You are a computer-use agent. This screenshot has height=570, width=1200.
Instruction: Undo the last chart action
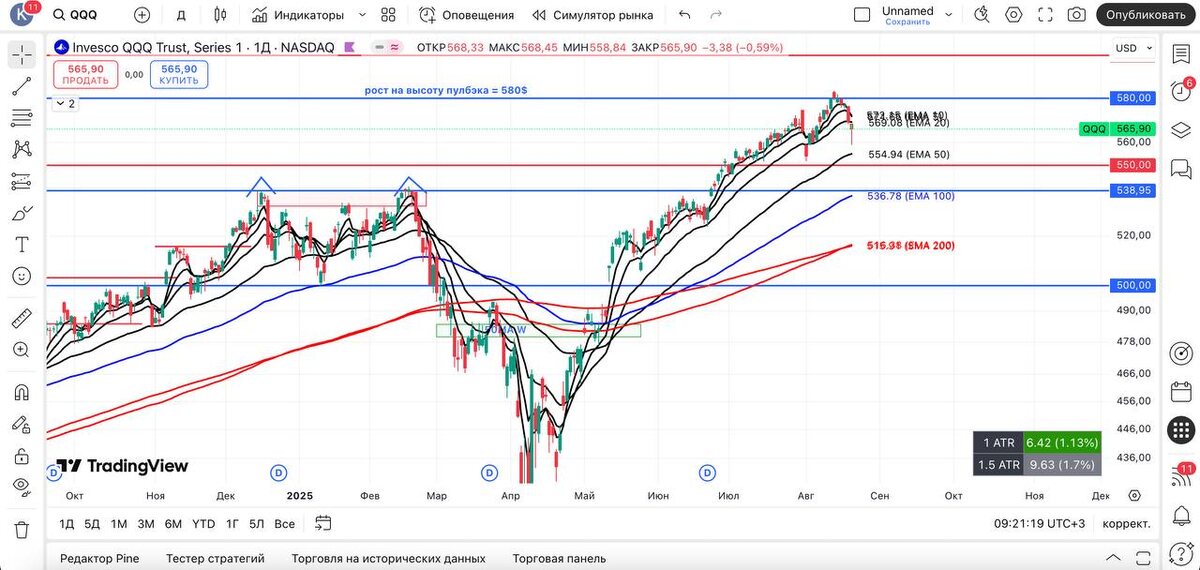point(684,15)
